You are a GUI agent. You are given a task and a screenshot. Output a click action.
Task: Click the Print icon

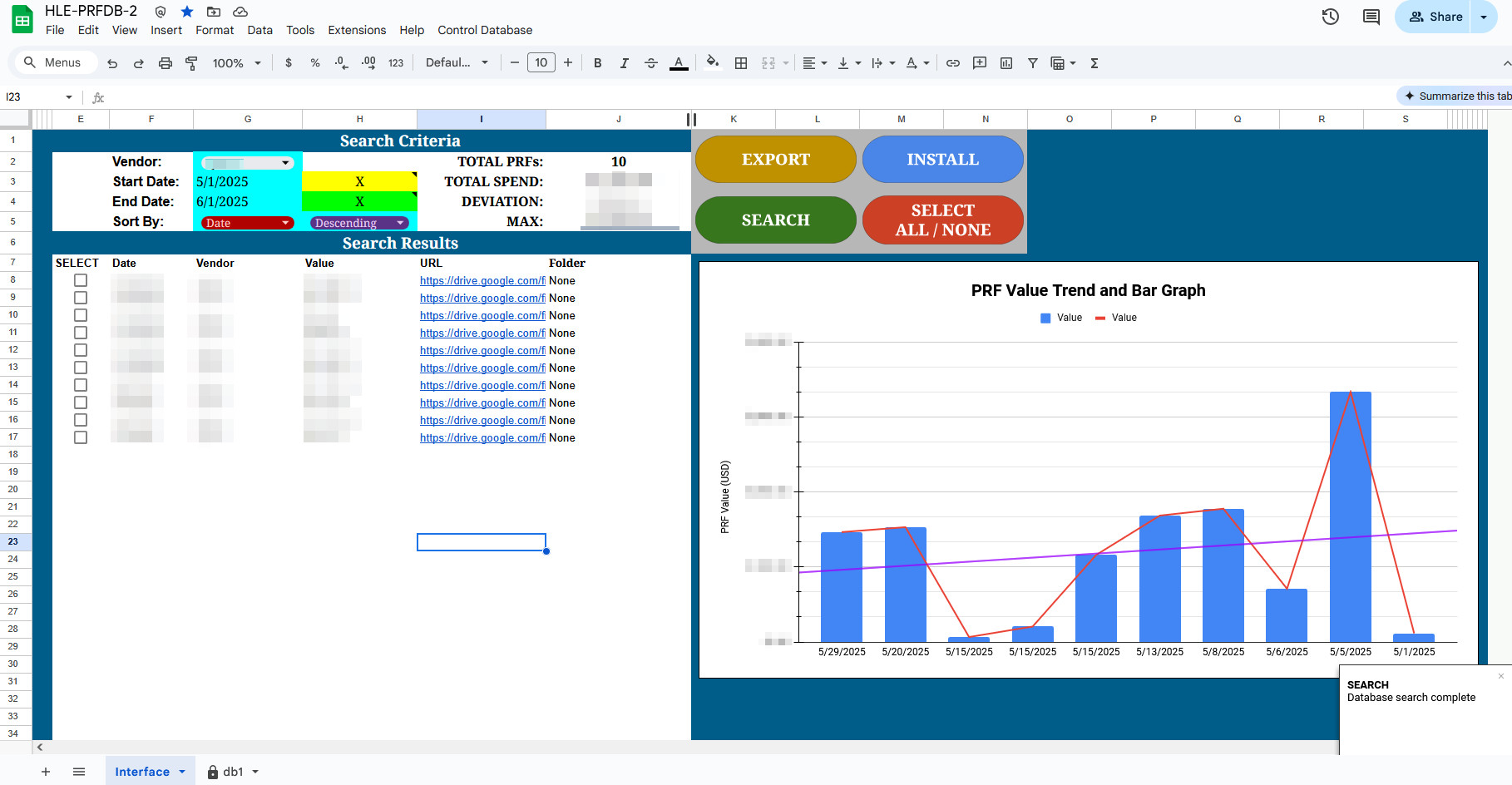166,63
